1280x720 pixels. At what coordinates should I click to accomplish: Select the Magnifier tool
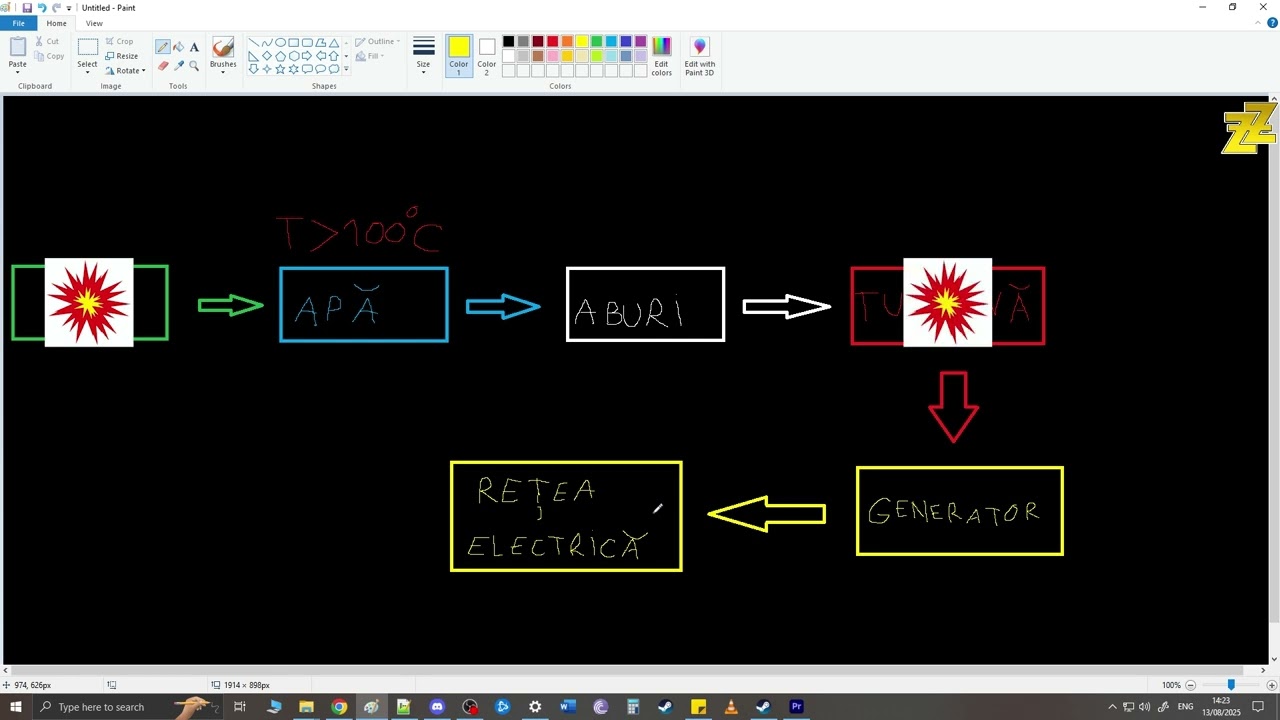coord(194,65)
